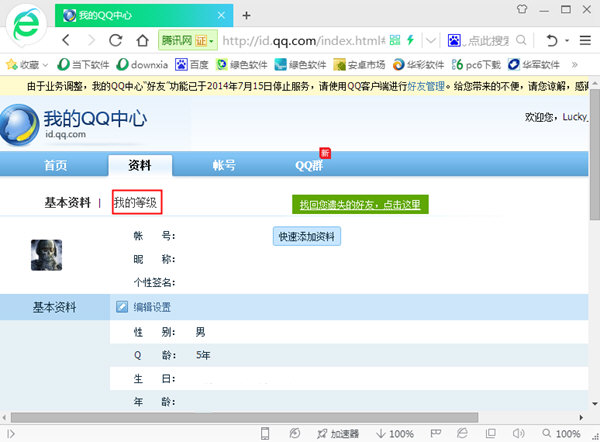Click the 腾讯网 certificate badge
This screenshot has height=442, width=600.
click(x=188, y=40)
